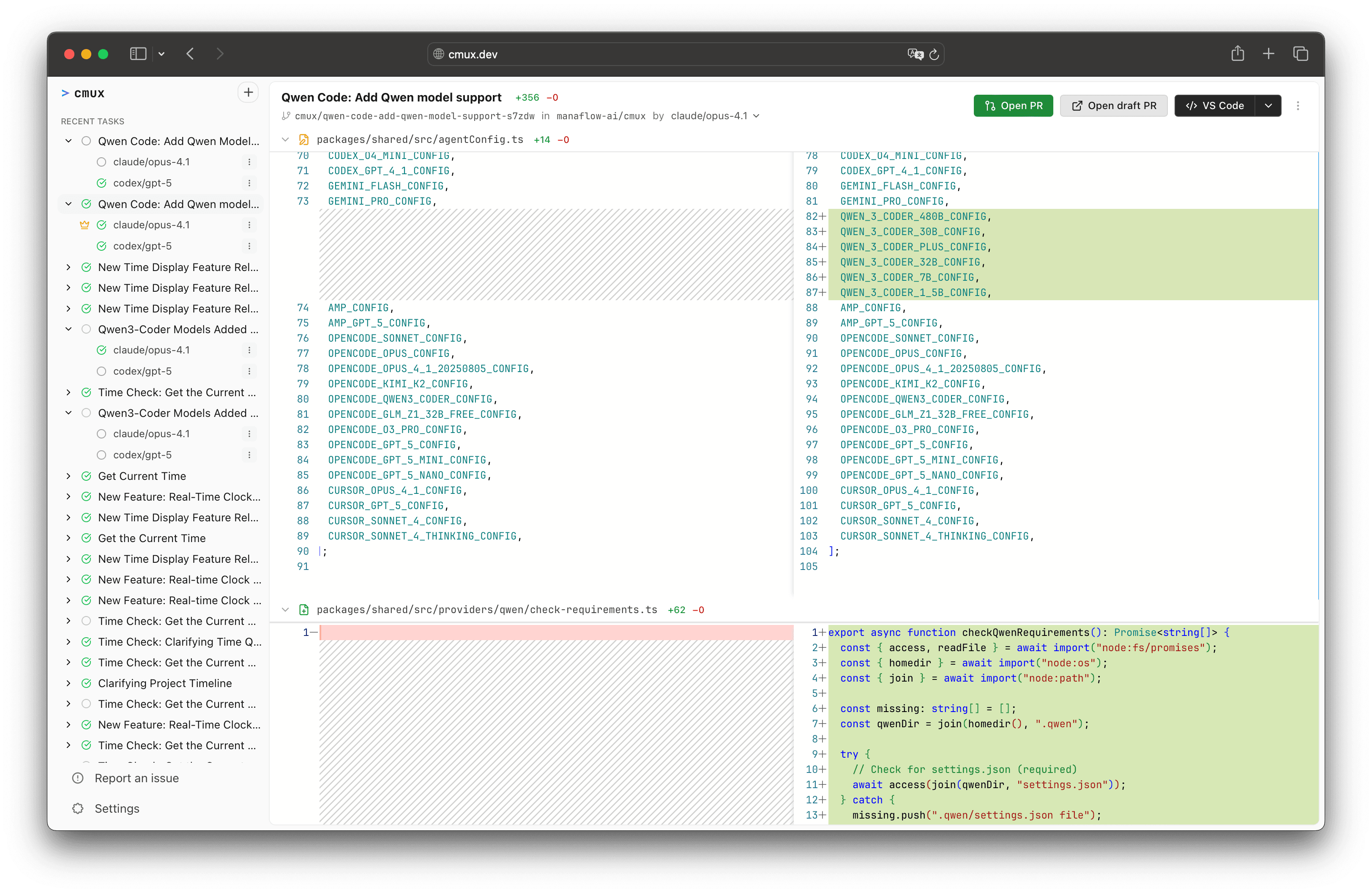Image resolution: width=1372 pixels, height=893 pixels.
Task: Click the Report an issue icon
Action: click(x=78, y=778)
